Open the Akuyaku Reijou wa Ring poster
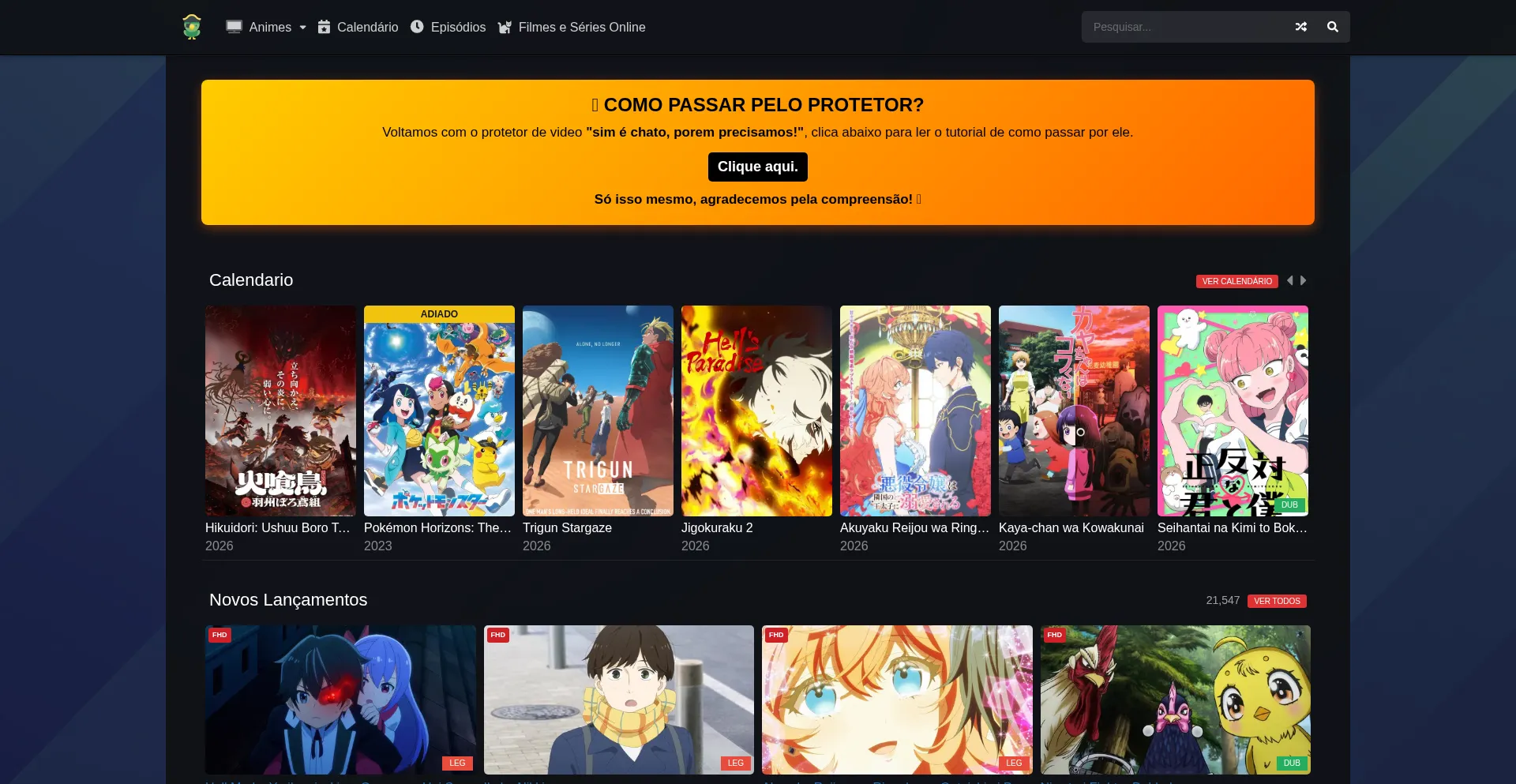 click(x=915, y=411)
